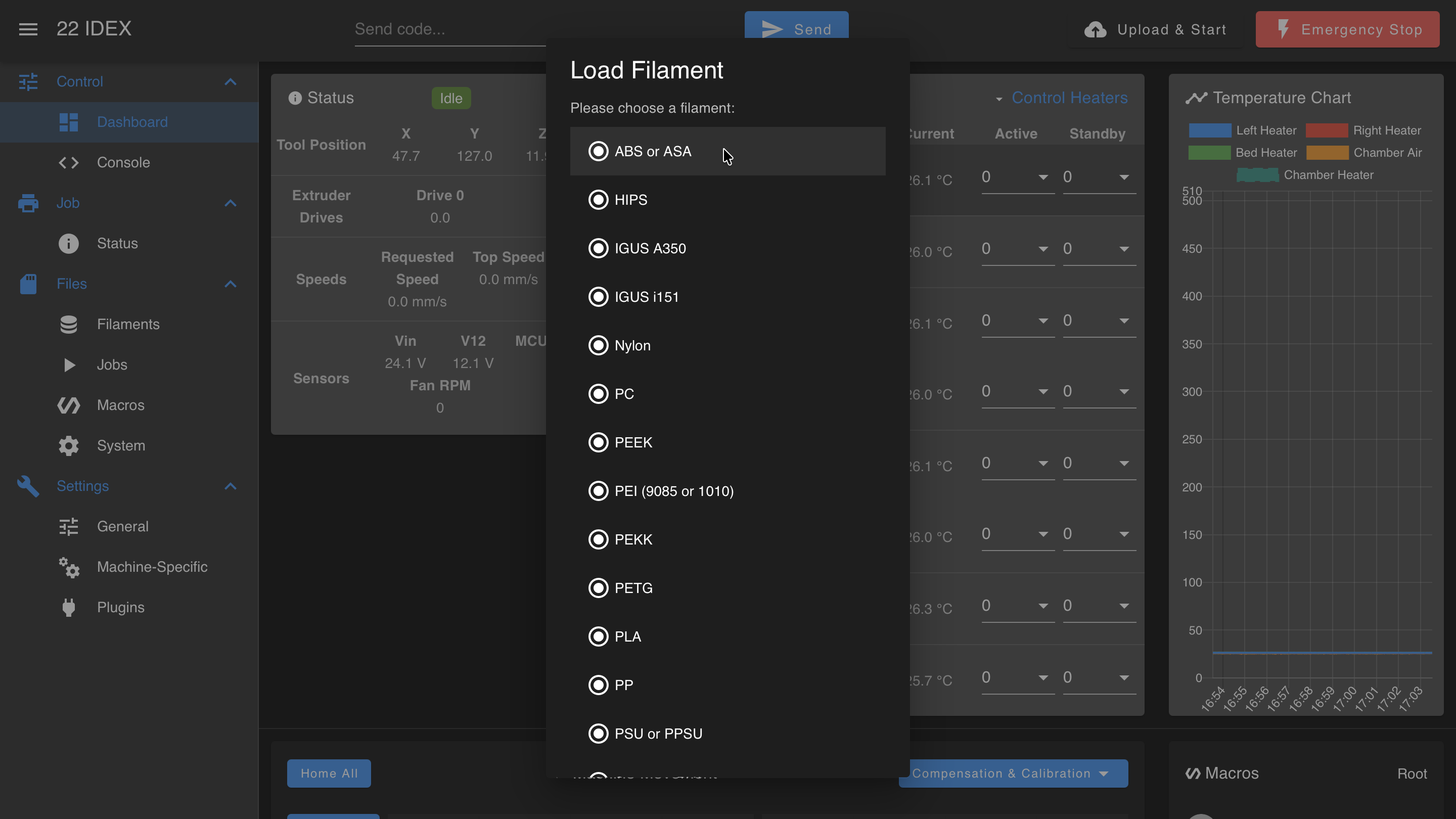Viewport: 1456px width, 819px height.
Task: Collapse the Control section chevron
Action: click(230, 82)
